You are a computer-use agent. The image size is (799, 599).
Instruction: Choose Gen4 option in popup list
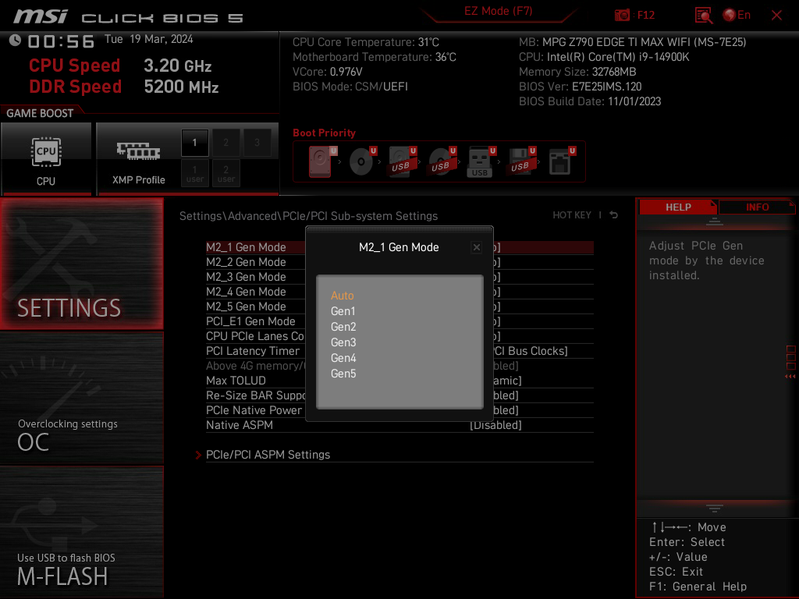click(343, 358)
